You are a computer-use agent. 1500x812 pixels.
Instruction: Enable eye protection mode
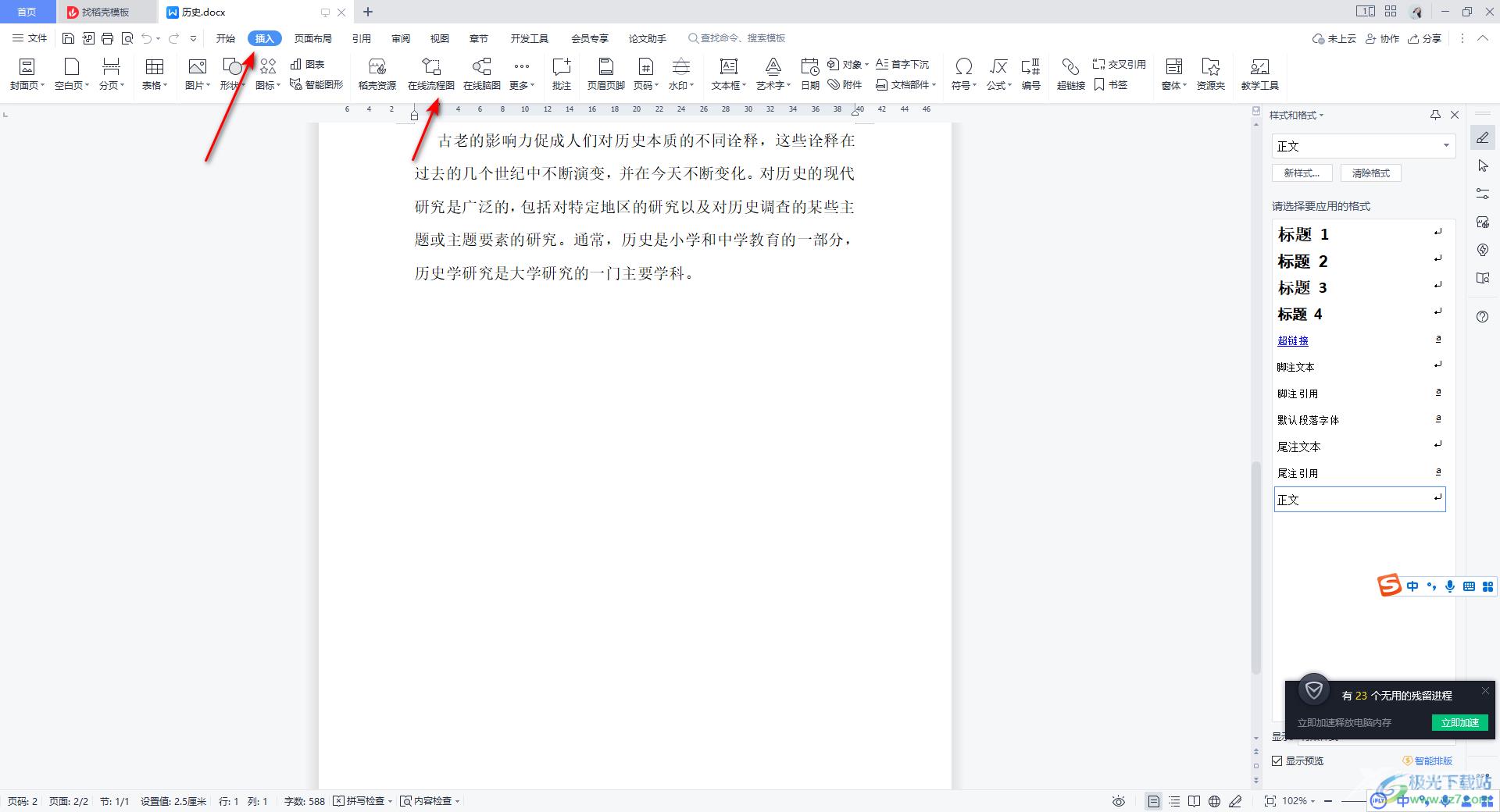[1119, 801]
